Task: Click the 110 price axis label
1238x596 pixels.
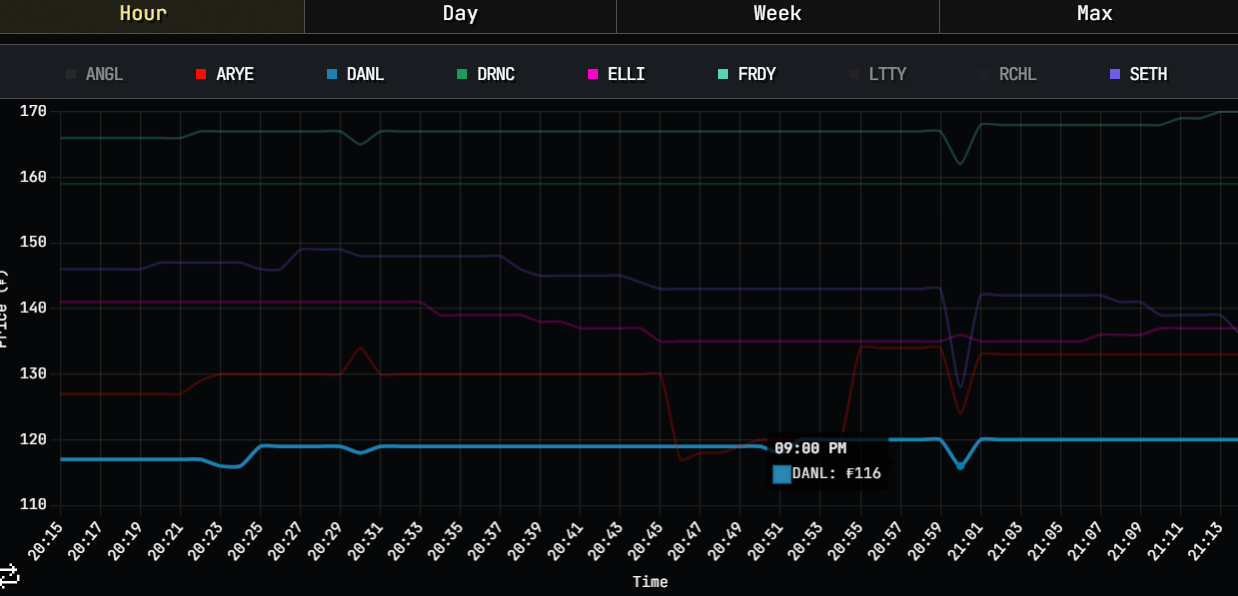Action: tap(33, 505)
